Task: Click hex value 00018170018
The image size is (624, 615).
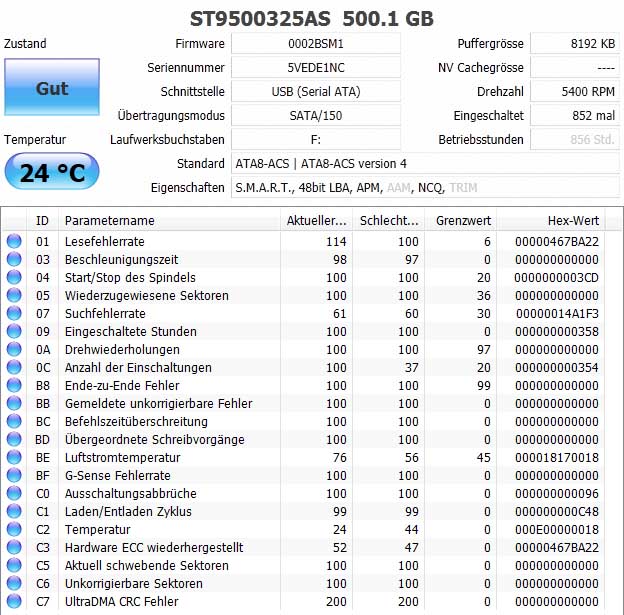Action: click(557, 457)
